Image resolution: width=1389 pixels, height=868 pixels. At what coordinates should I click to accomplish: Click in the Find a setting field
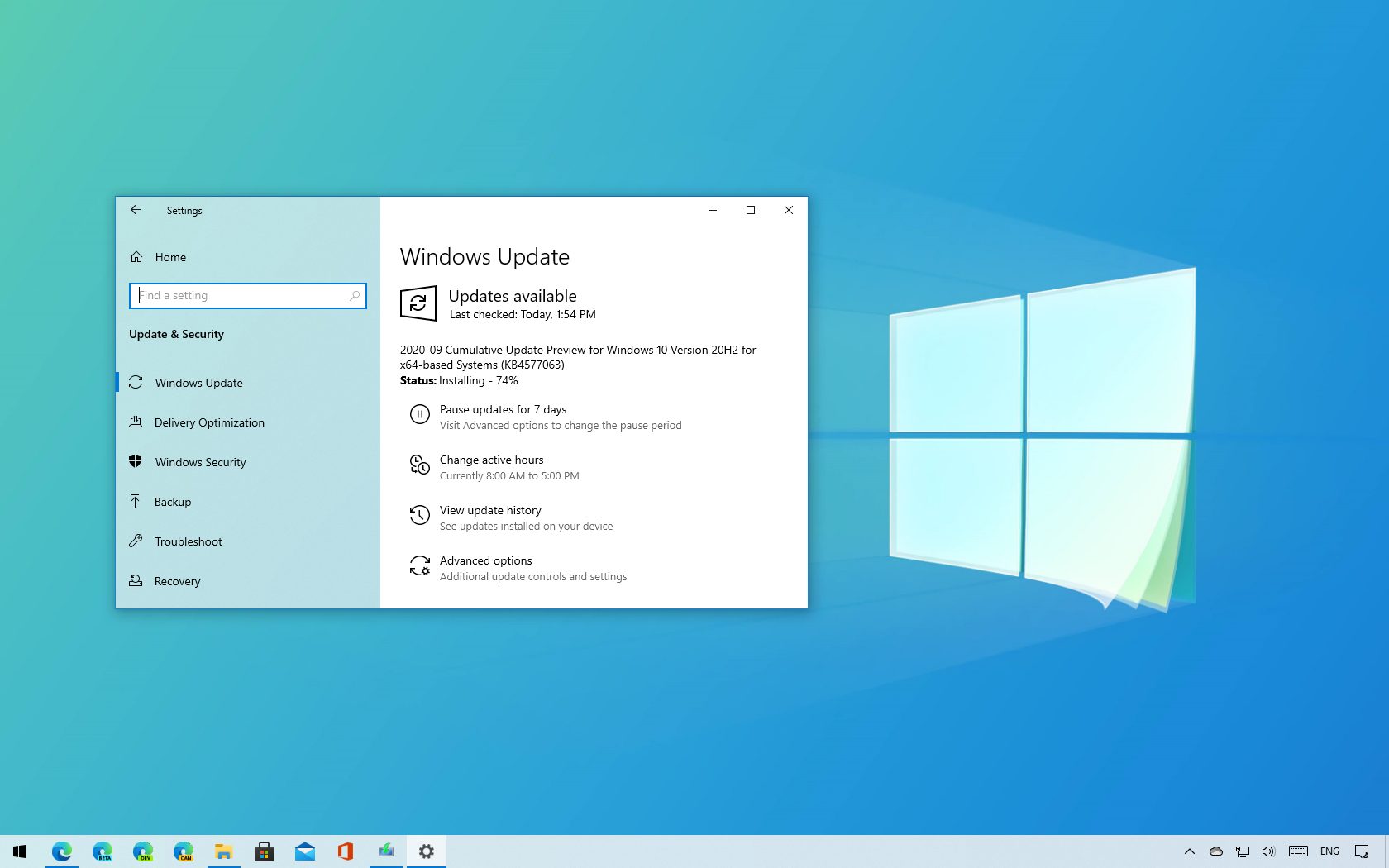(x=248, y=295)
